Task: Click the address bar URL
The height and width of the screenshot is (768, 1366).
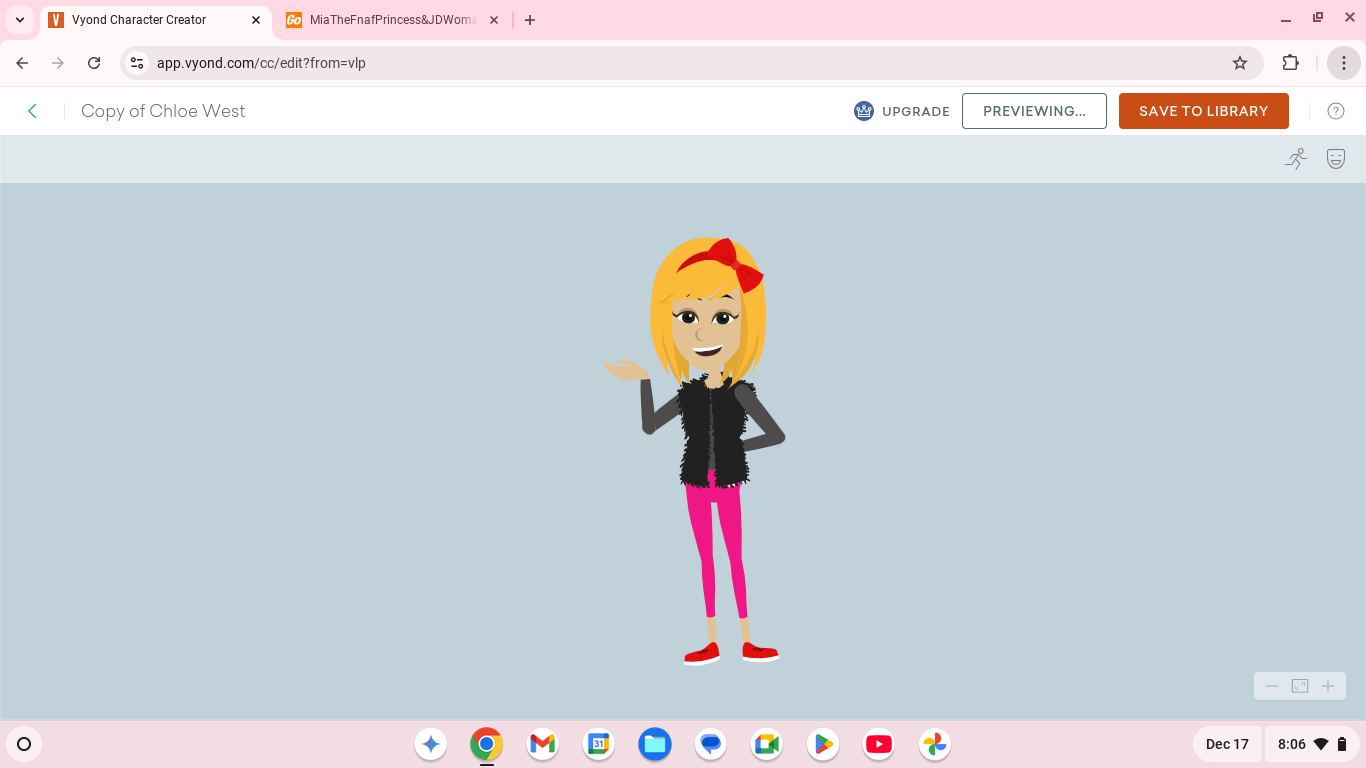Action: (x=261, y=63)
